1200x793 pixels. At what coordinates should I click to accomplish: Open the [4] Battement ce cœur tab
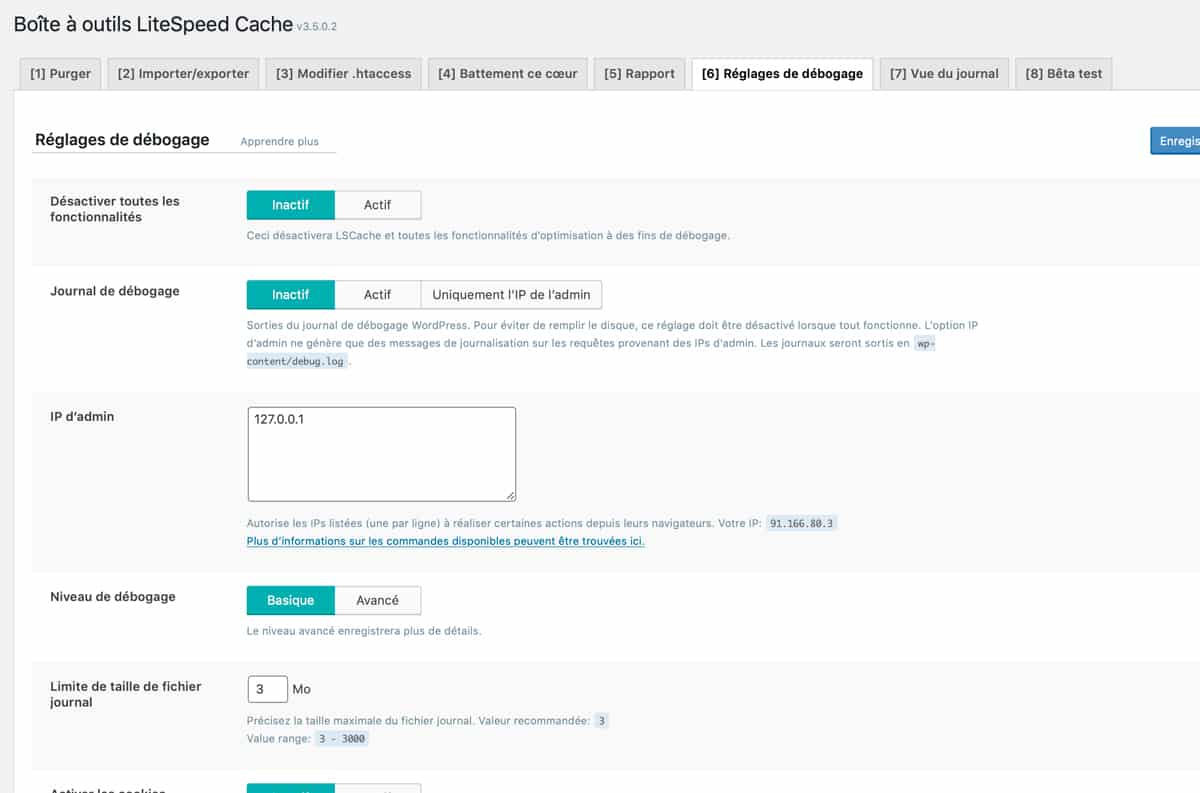click(508, 73)
